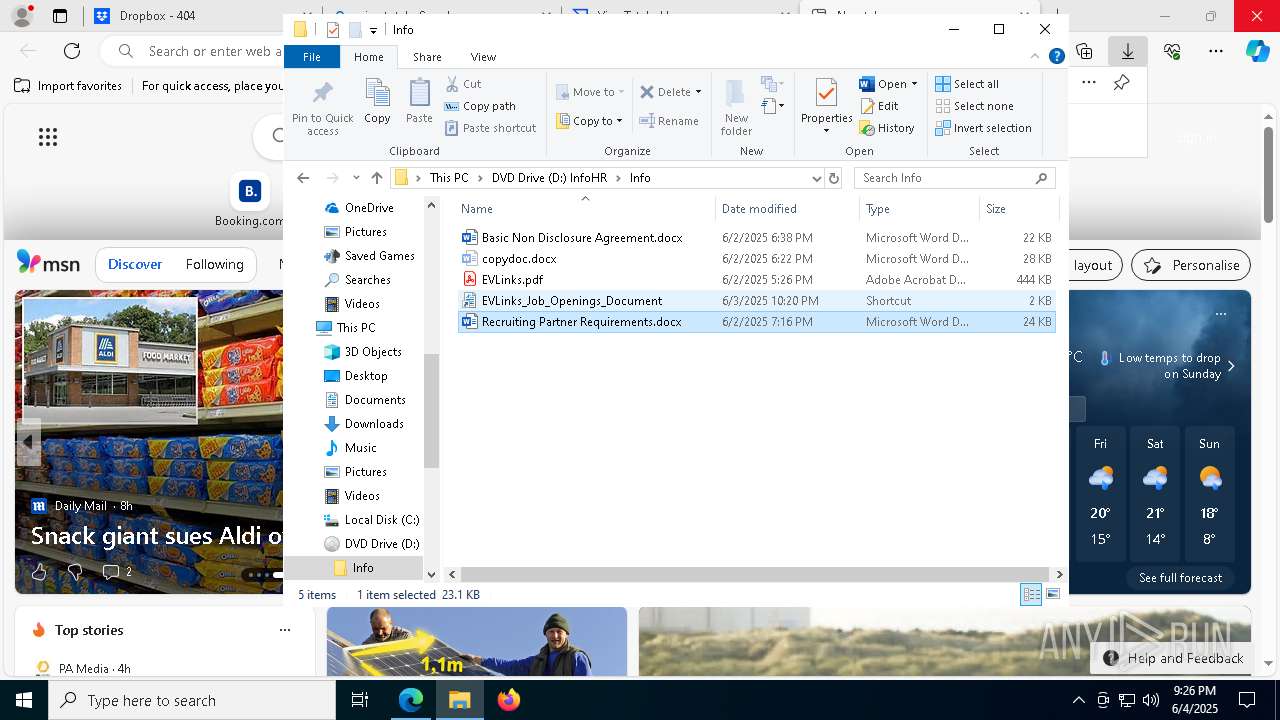This screenshot has height=720, width=1280.
Task: Click the Rename ribbon button
Action: tap(669, 121)
